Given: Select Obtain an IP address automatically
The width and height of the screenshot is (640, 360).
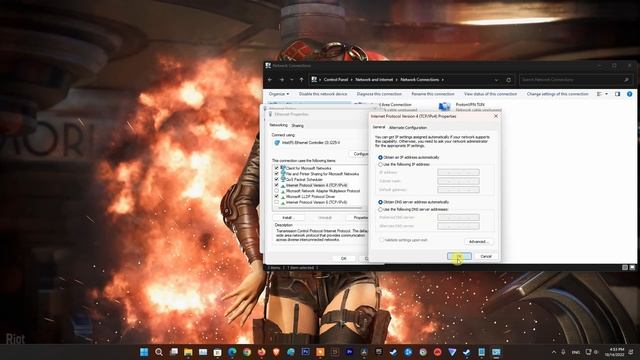Looking at the screenshot, I should (380, 158).
